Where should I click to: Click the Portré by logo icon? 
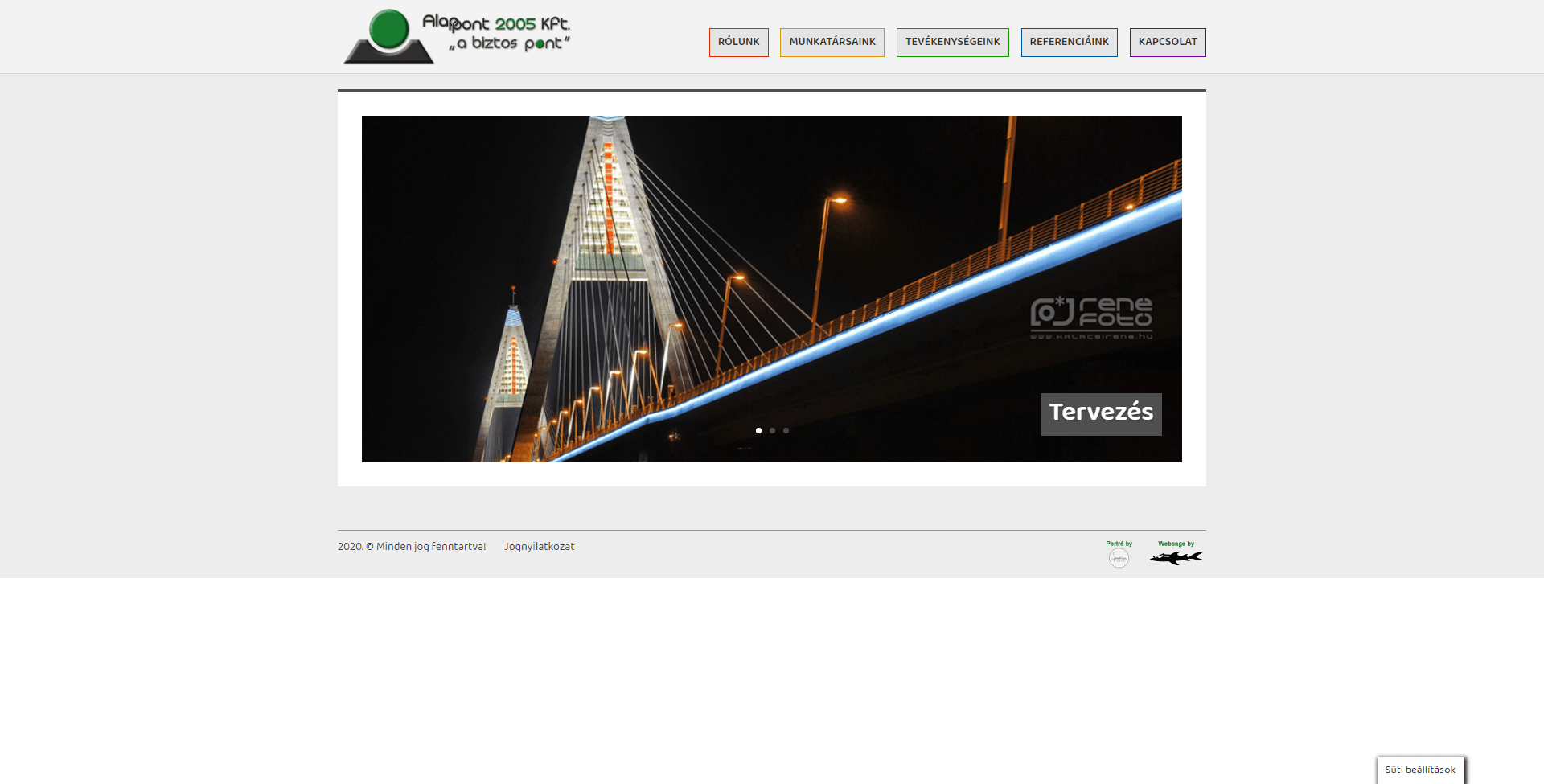[1119, 554]
